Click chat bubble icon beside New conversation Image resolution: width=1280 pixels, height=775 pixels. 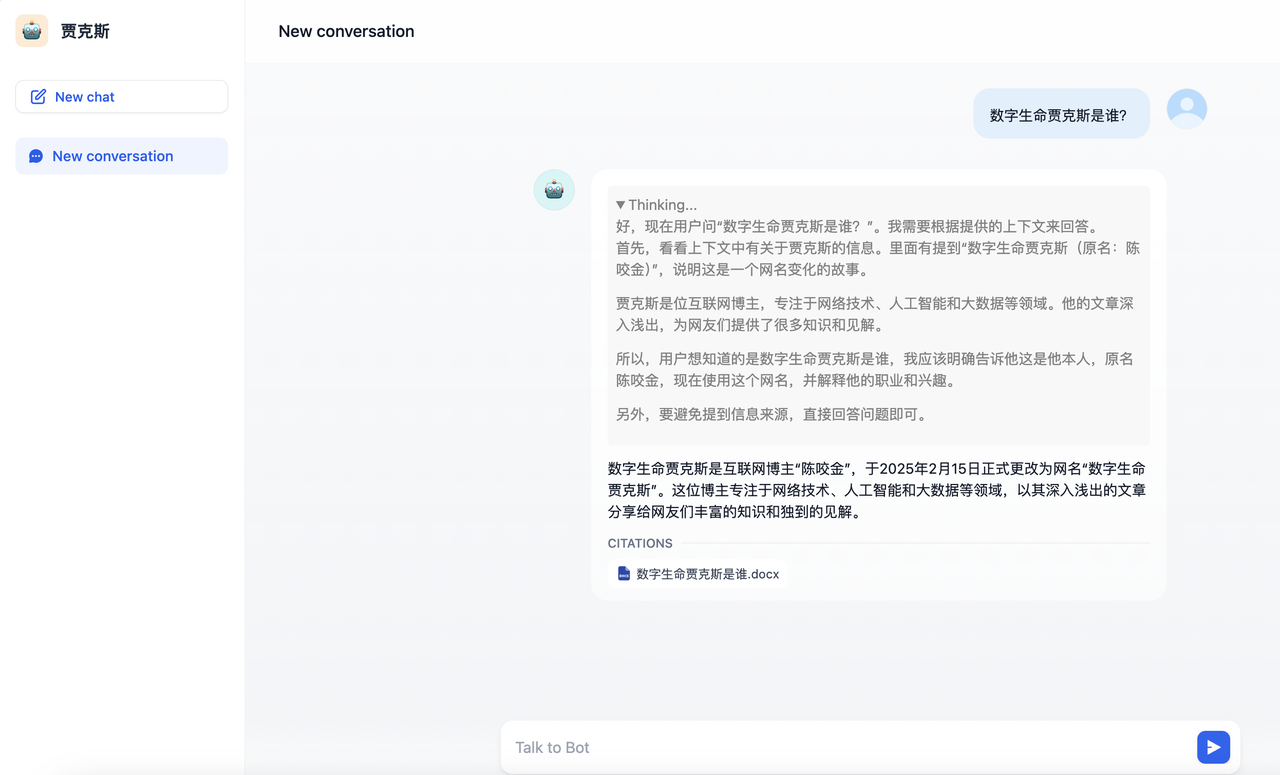pos(36,156)
